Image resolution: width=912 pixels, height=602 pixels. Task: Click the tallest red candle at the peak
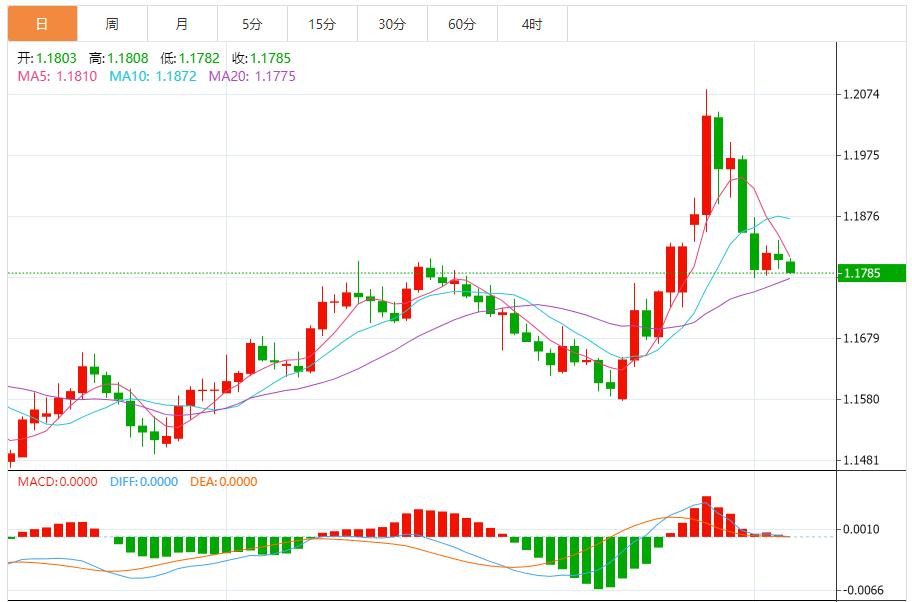pos(706,165)
